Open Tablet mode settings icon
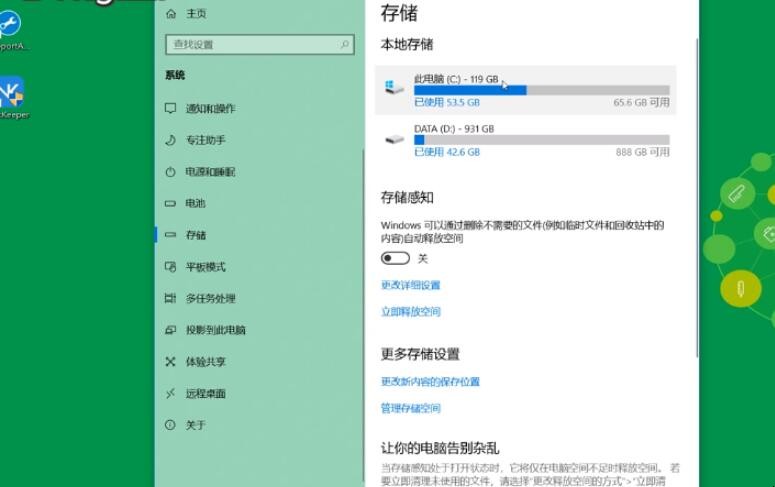Viewport: 775px width, 487px height. [171, 267]
